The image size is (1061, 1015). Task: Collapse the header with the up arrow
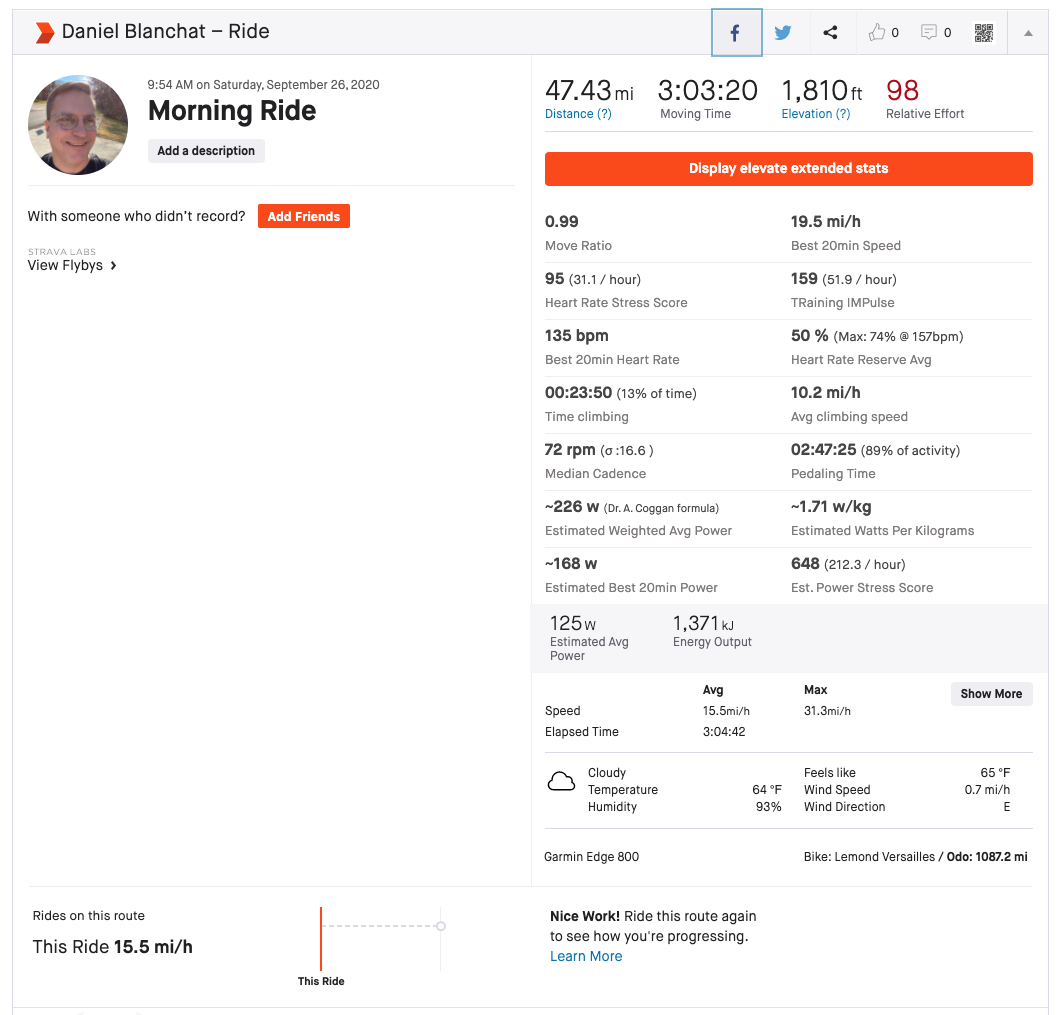1028,32
